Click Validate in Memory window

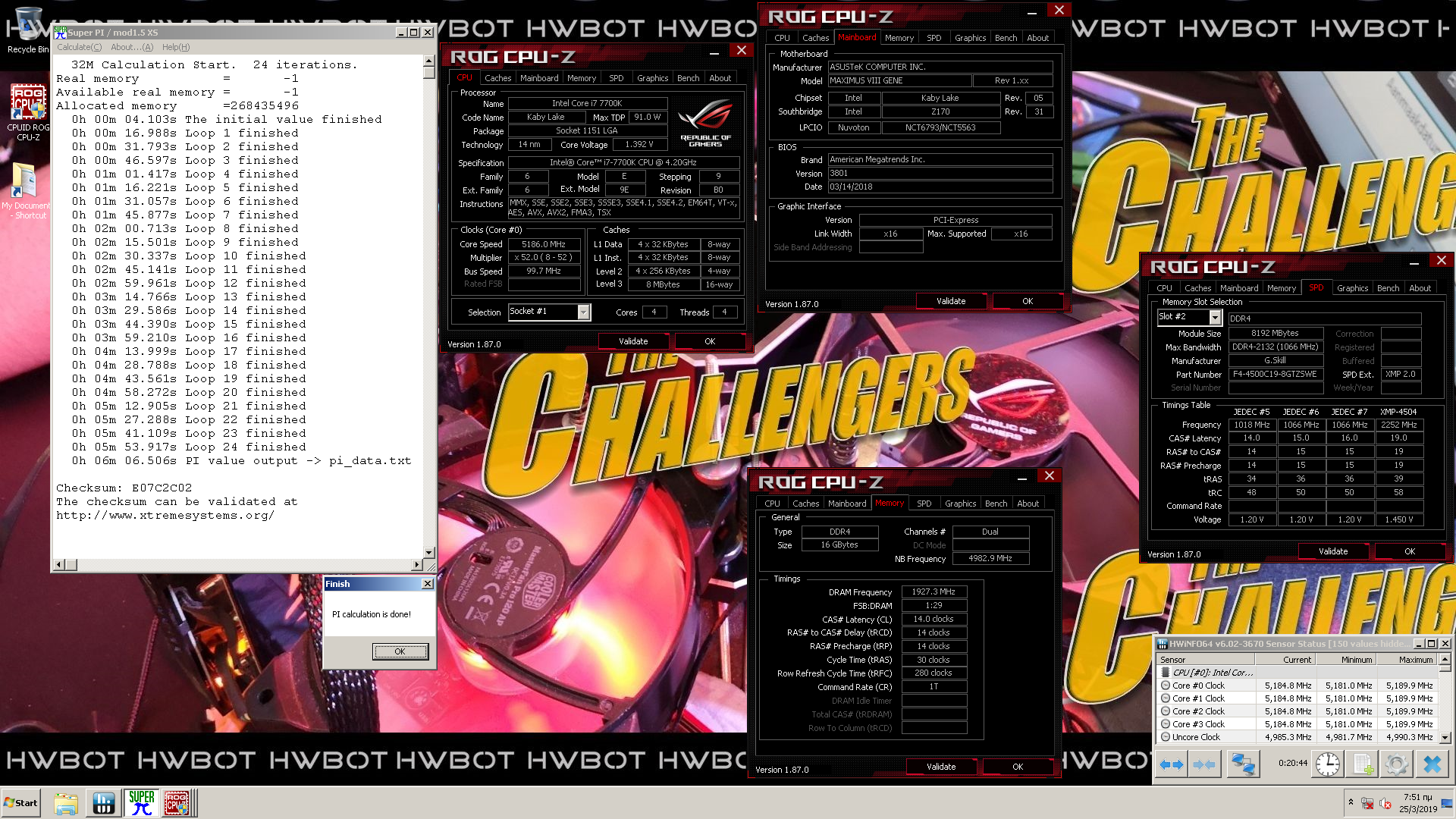click(x=941, y=767)
